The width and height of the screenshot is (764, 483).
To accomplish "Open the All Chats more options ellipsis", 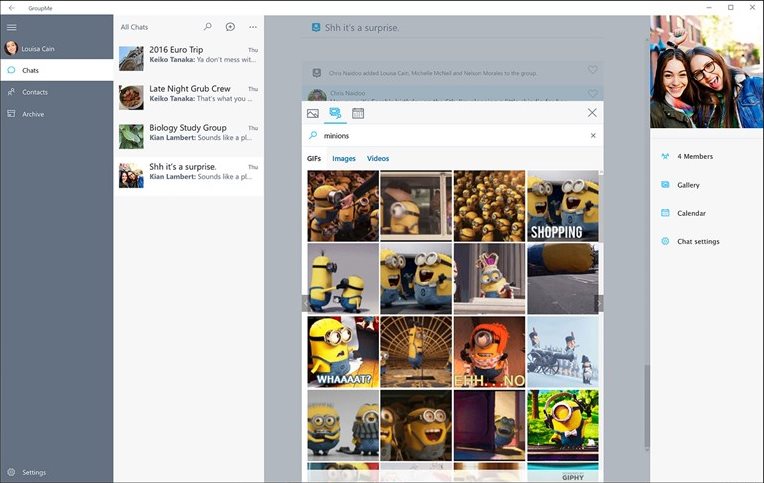I will [253, 27].
